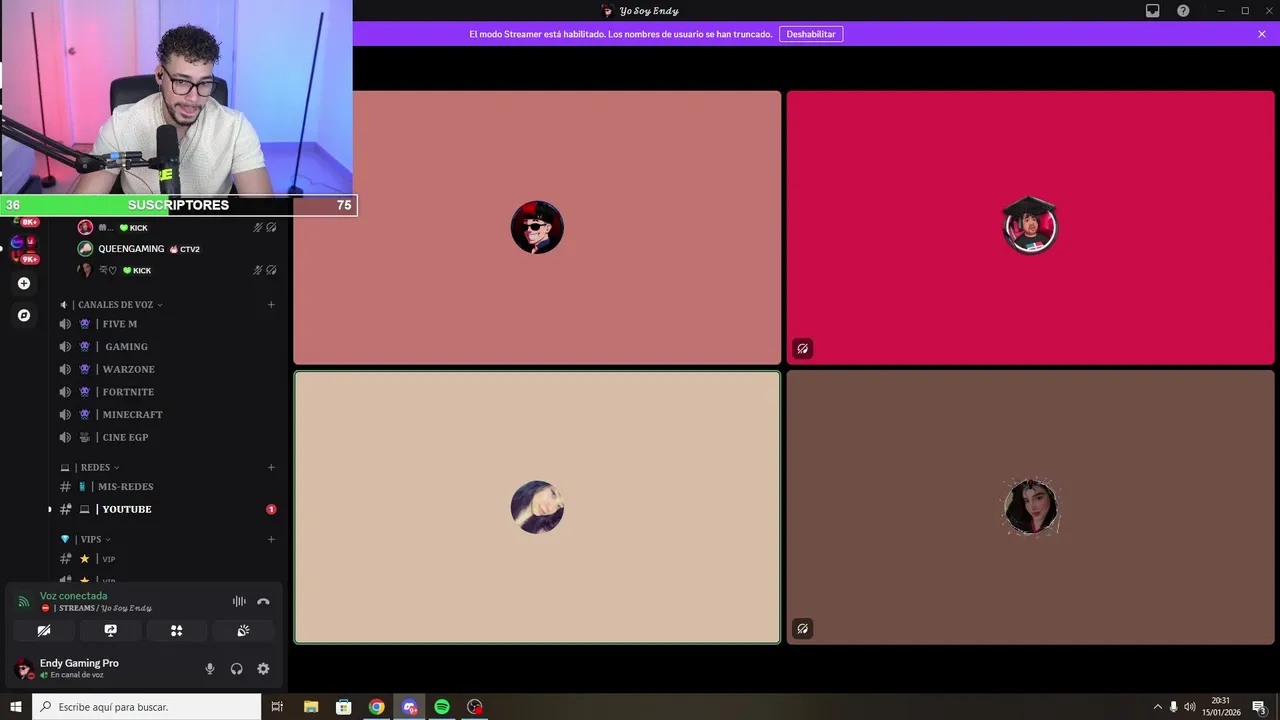
Task: Open the MIS-REDES text channel
Action: [166, 486]
